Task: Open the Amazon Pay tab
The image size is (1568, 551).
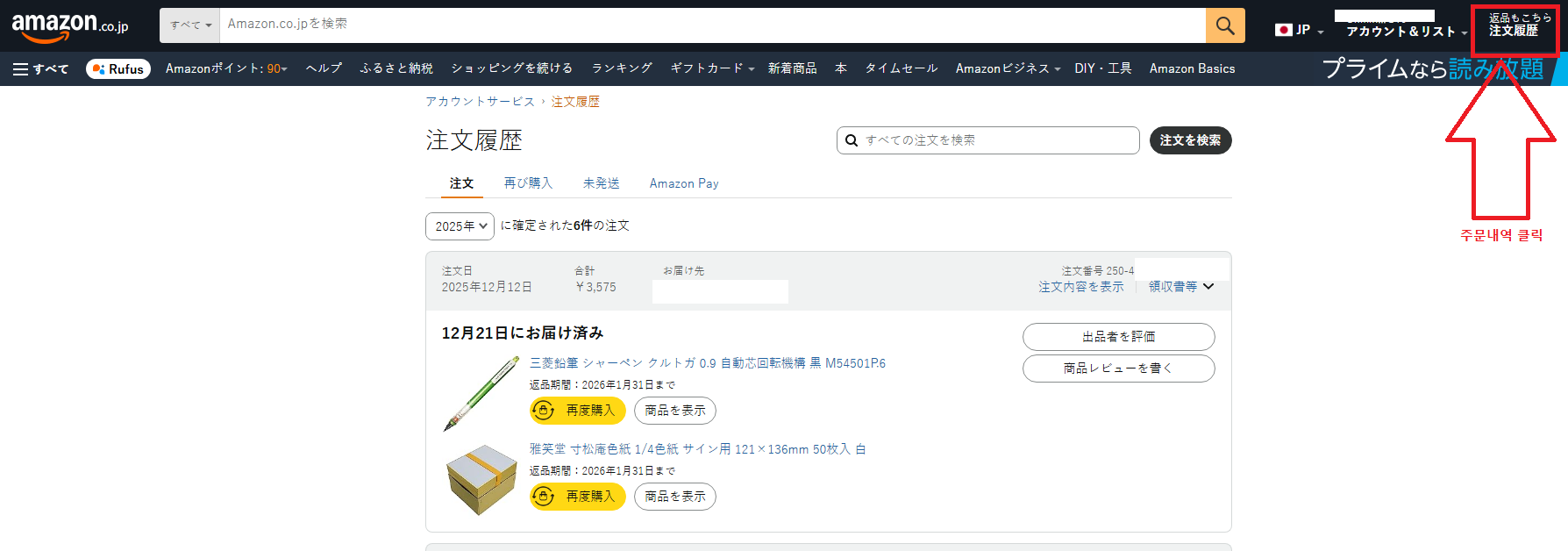Action: point(683,183)
